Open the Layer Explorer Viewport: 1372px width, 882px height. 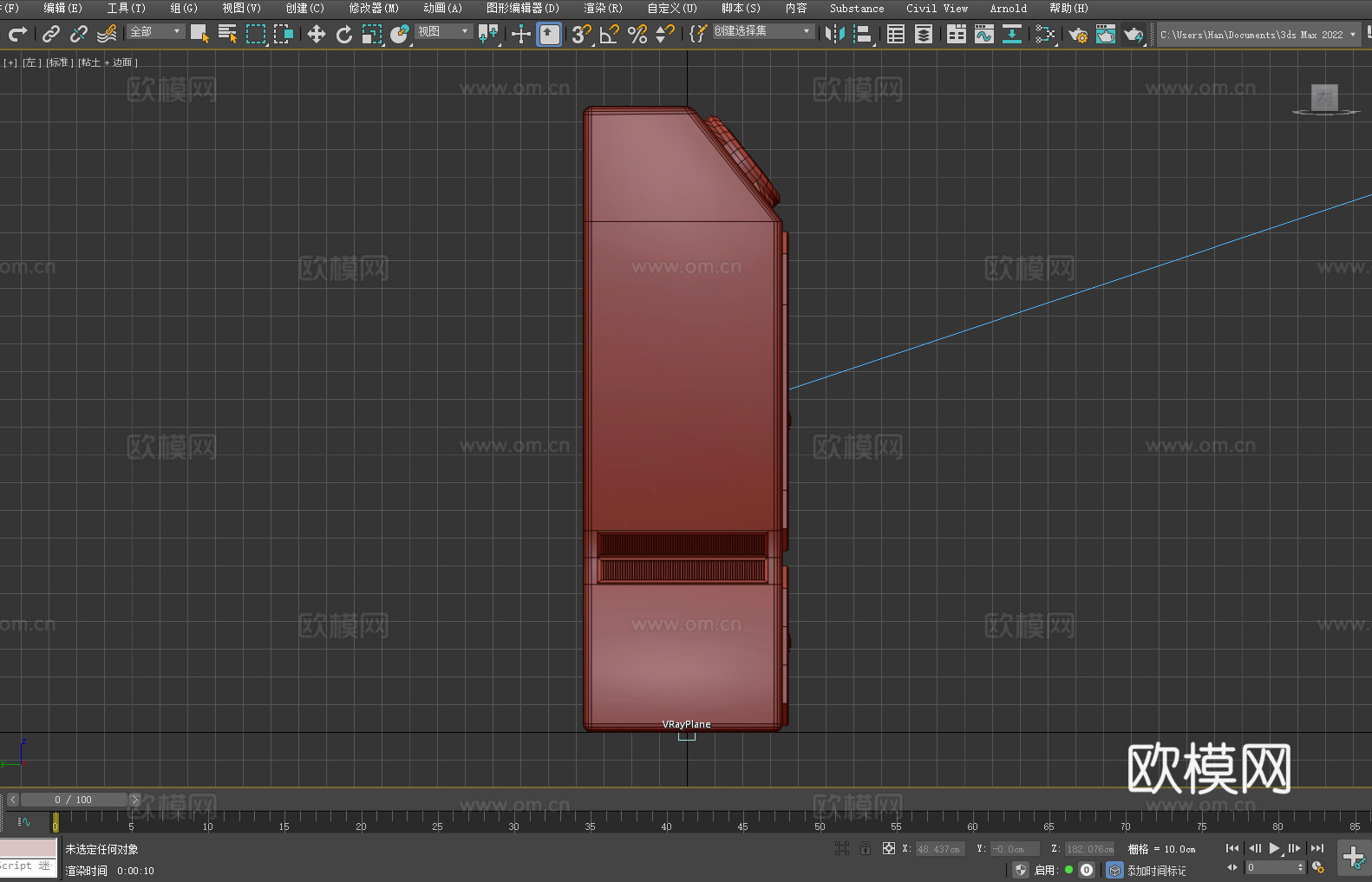[924, 34]
